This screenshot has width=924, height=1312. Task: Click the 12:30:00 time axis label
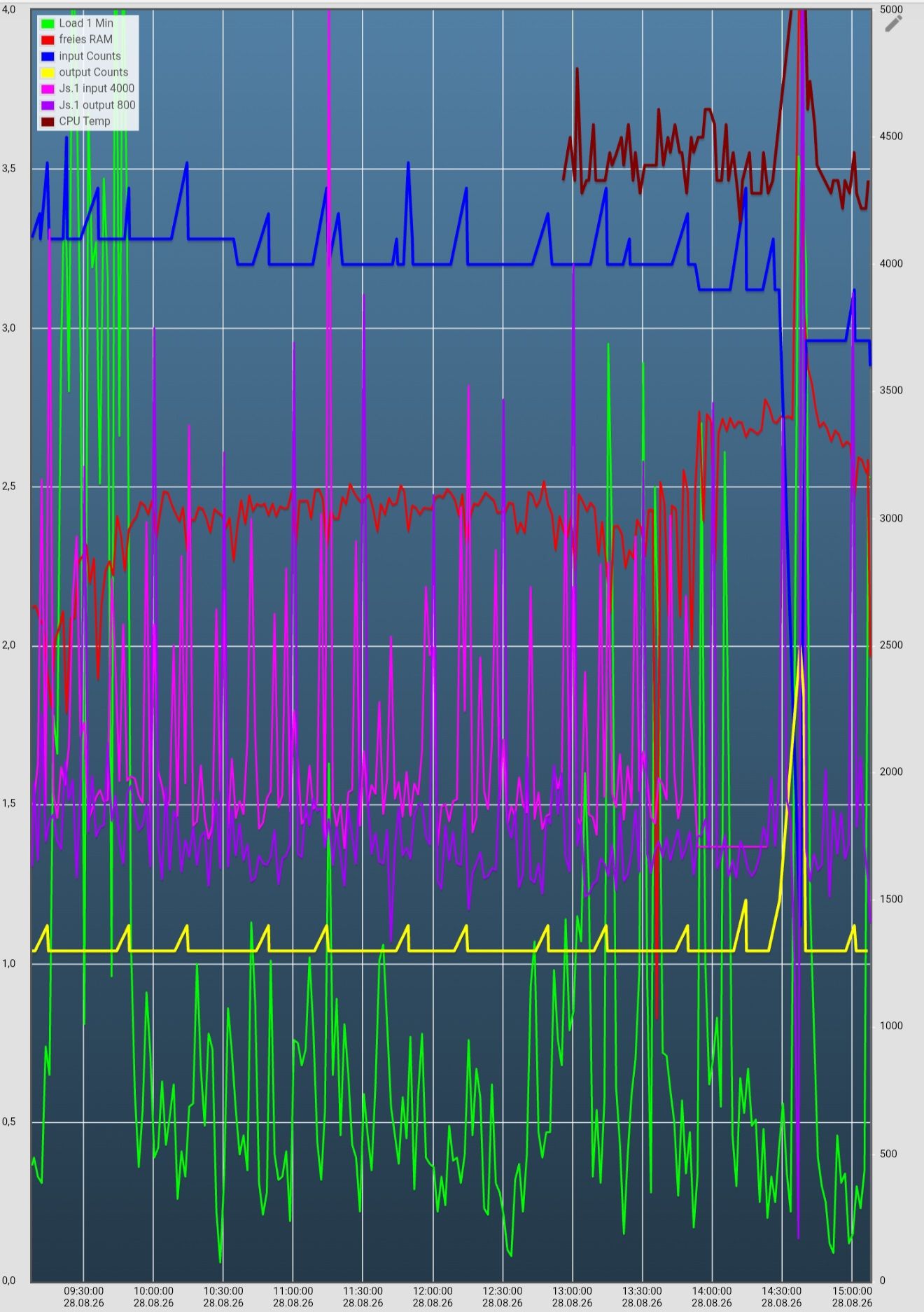(502, 1297)
